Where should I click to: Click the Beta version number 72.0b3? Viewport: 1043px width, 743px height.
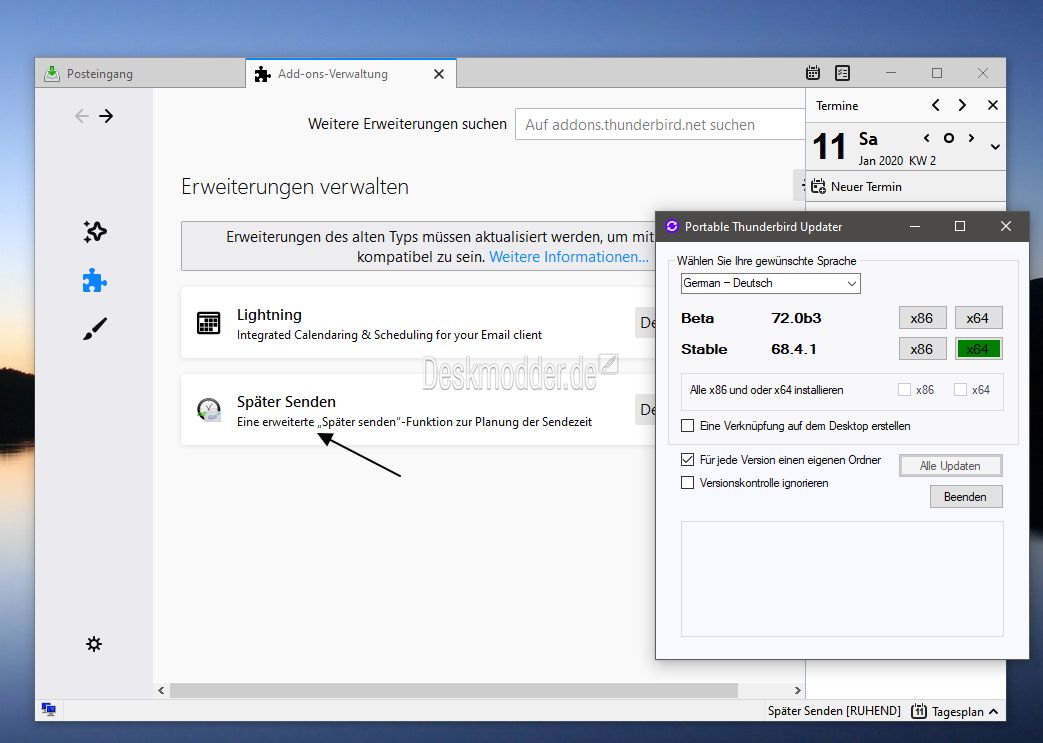point(796,318)
